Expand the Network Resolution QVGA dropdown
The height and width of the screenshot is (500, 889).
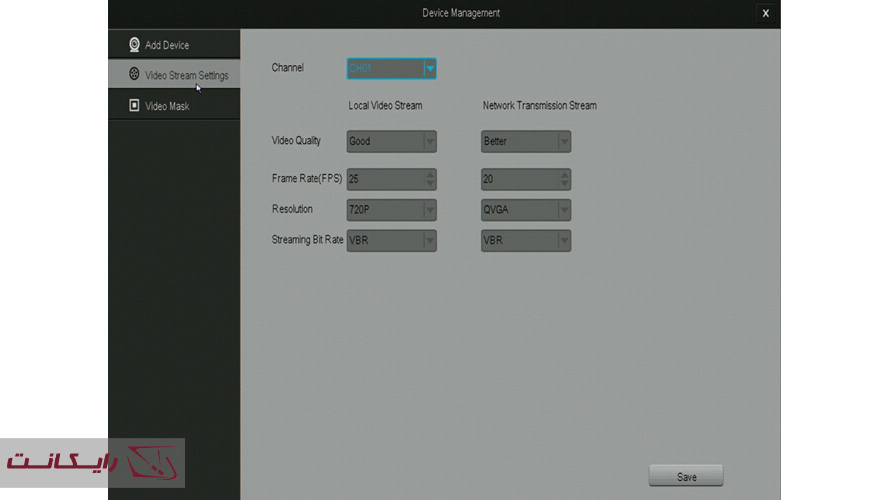tap(564, 210)
